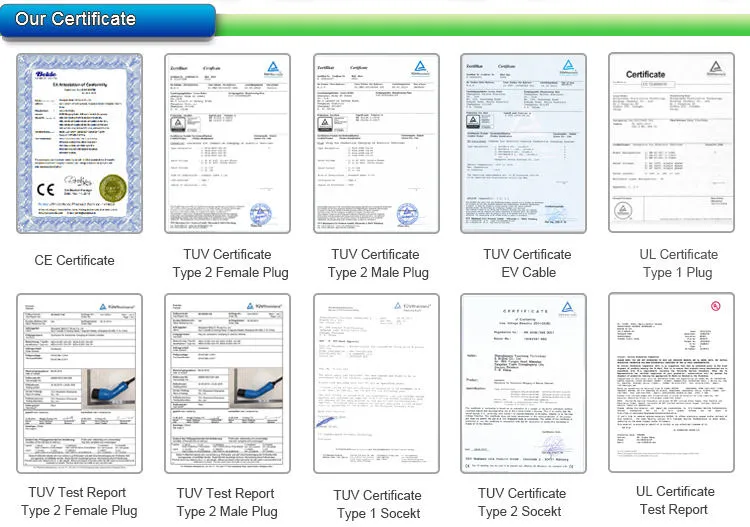This screenshot has width=750, height=527.
Task: Click the blue stamp on the Female Plug certificate
Action: pyautogui.click(x=261, y=214)
